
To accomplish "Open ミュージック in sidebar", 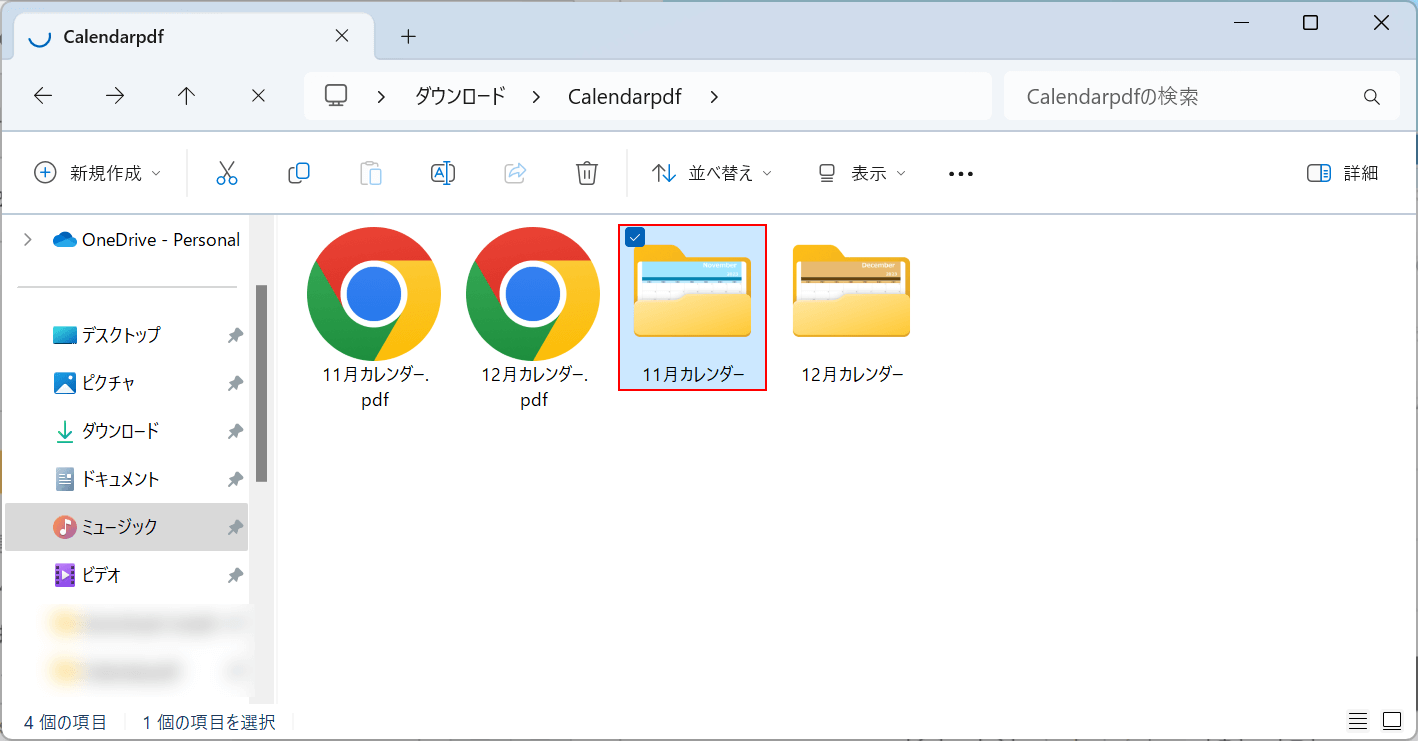I will pyautogui.click(x=127, y=527).
